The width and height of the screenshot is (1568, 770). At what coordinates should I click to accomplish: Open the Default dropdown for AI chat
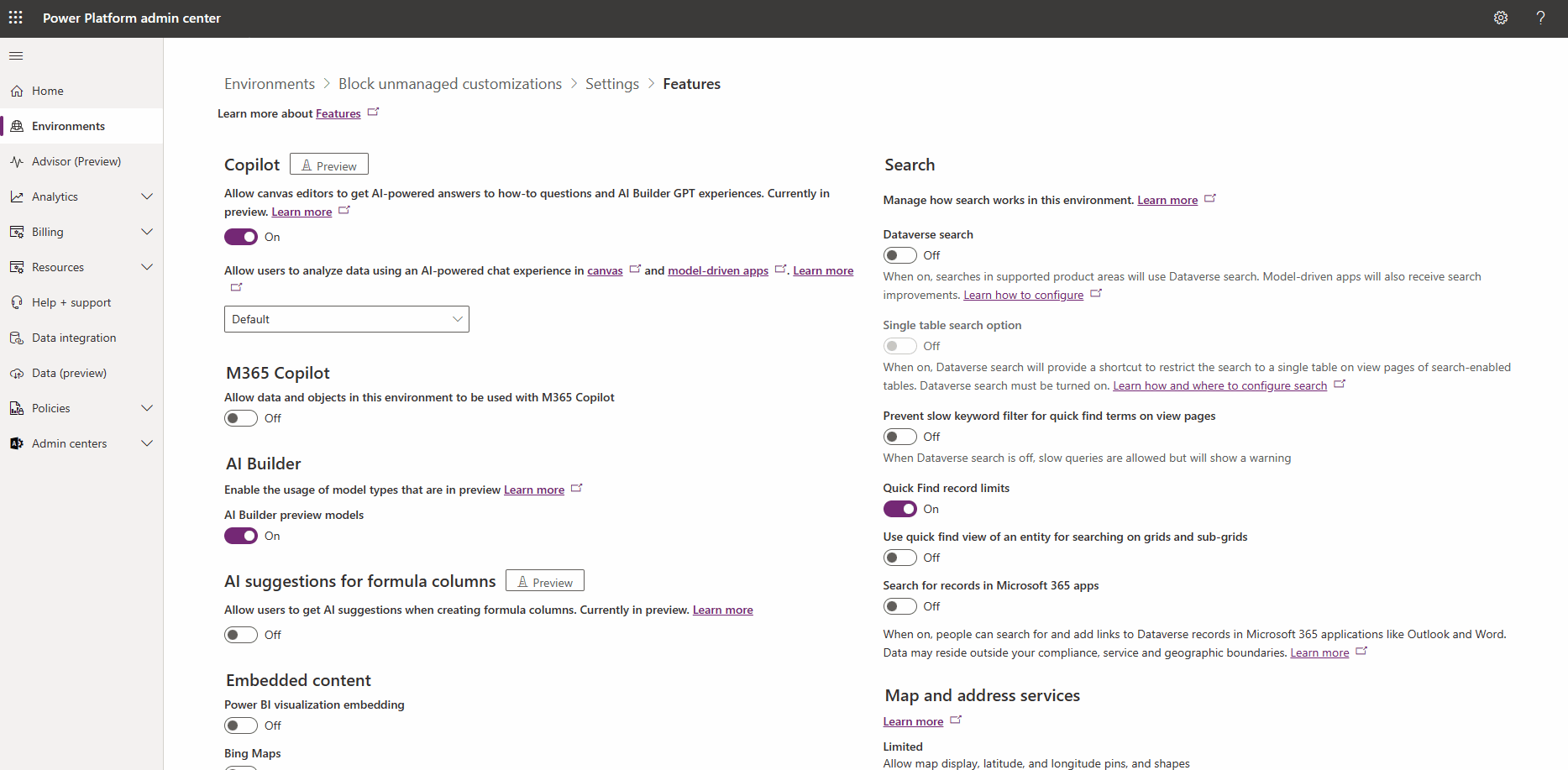[346, 319]
